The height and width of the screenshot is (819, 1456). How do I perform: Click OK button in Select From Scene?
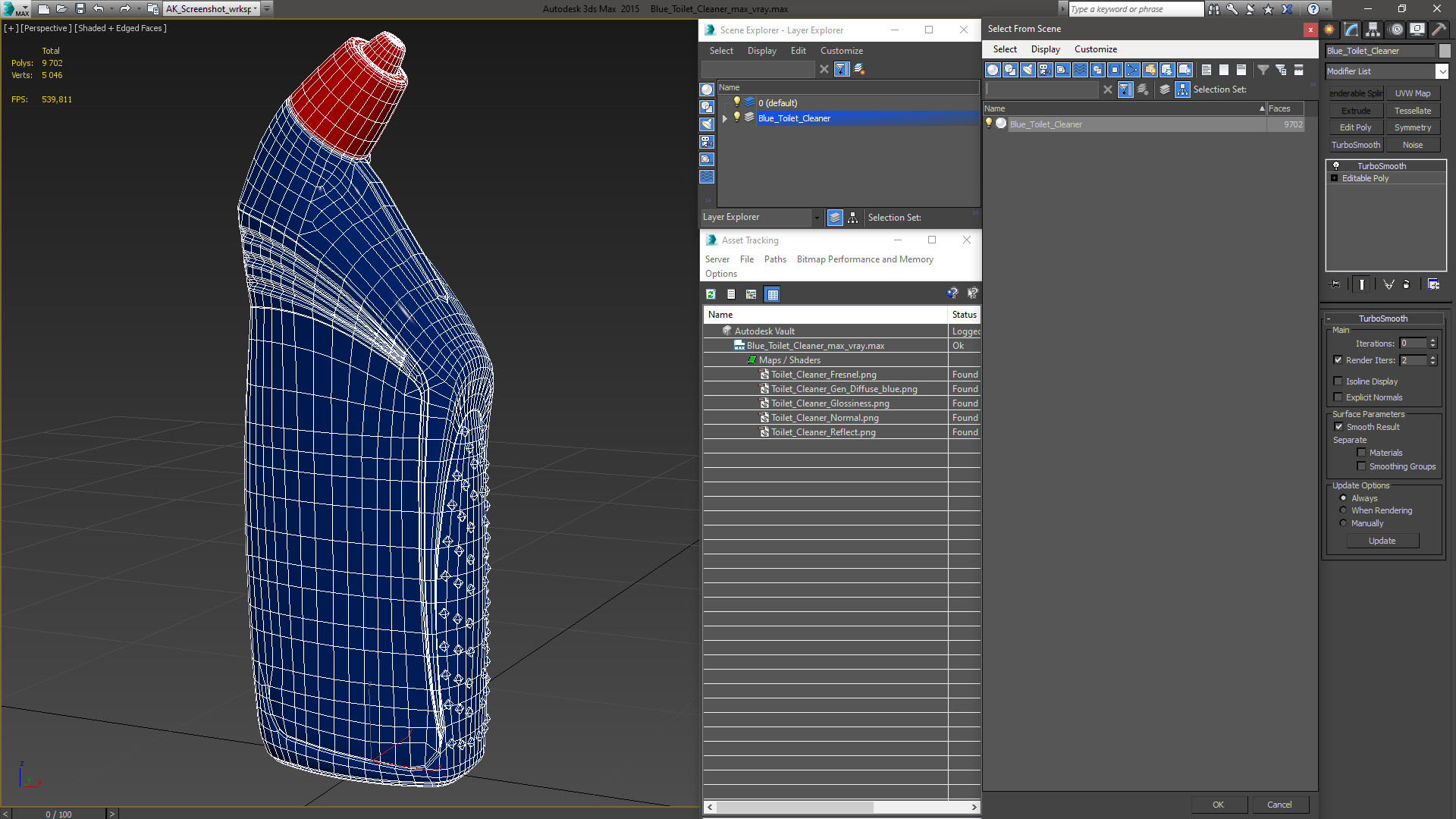click(1218, 805)
